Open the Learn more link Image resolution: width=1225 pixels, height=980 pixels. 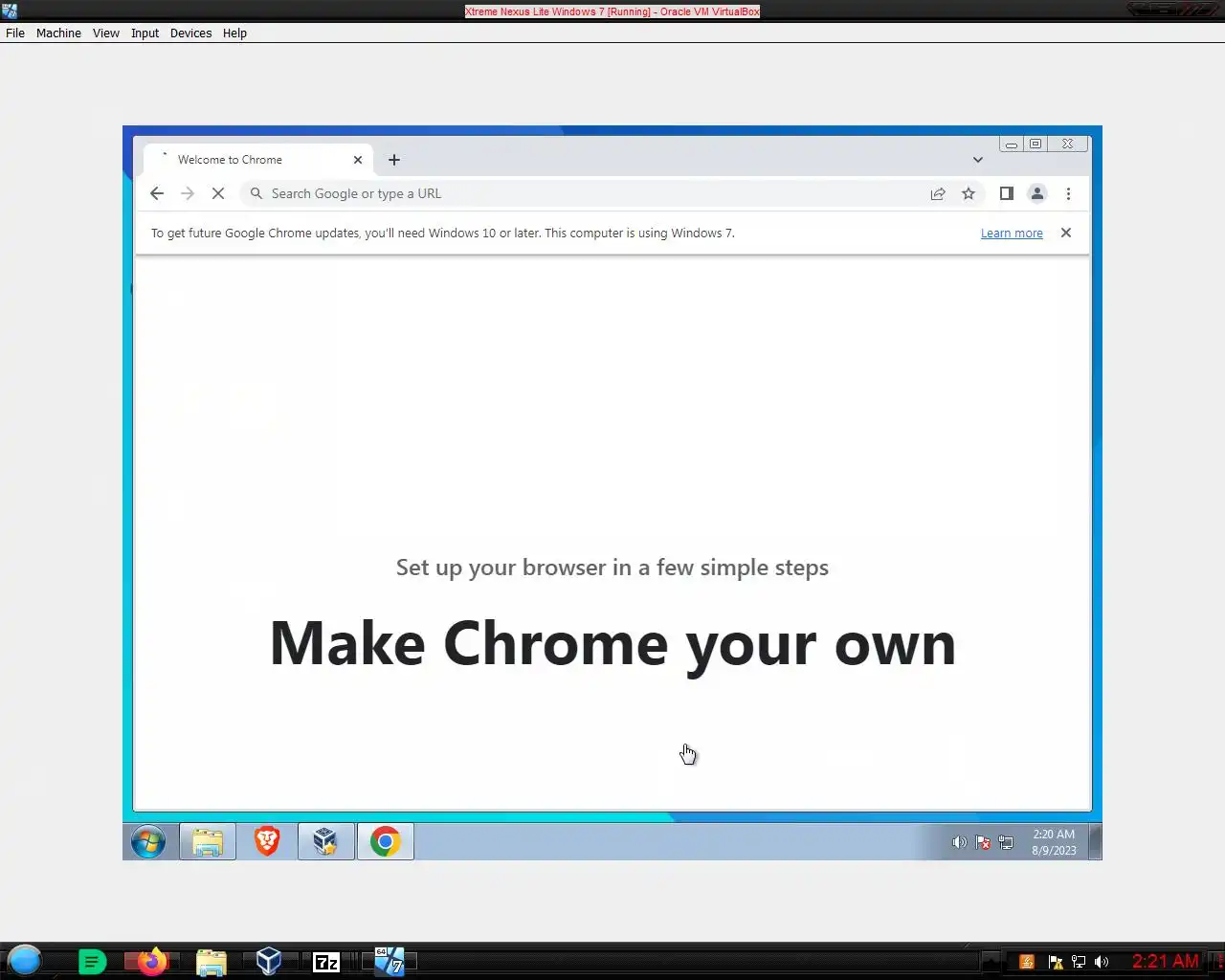pyautogui.click(x=1012, y=233)
